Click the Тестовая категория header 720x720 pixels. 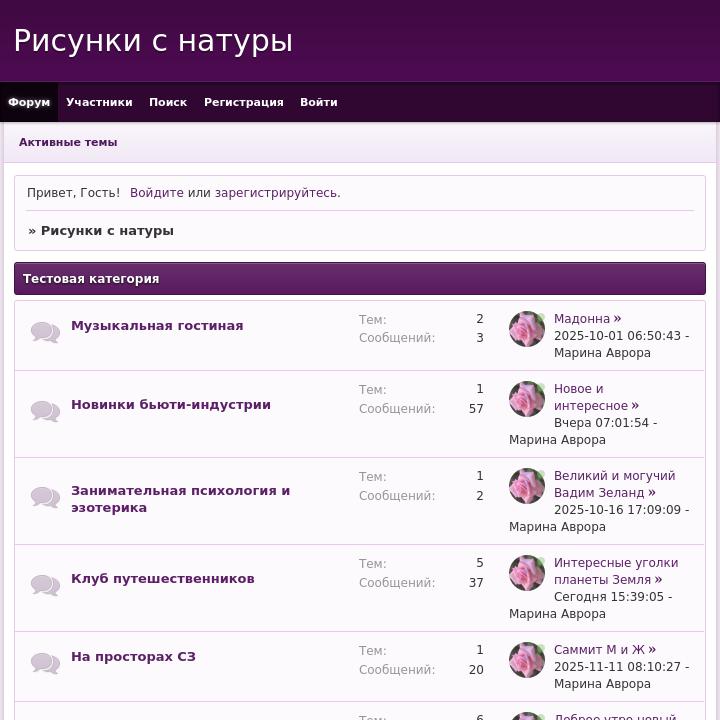[x=91, y=279]
